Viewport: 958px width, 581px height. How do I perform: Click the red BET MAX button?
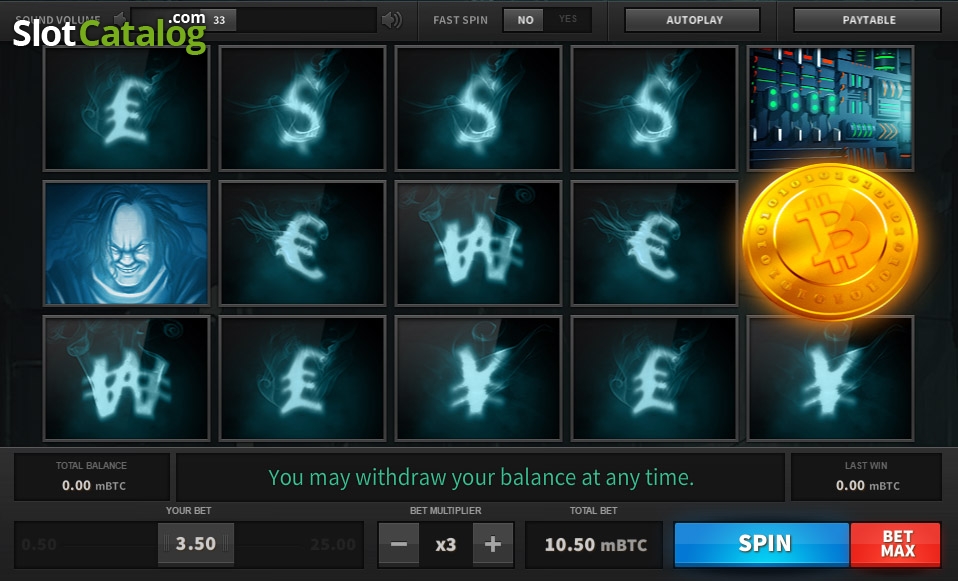pyautogui.click(x=896, y=544)
